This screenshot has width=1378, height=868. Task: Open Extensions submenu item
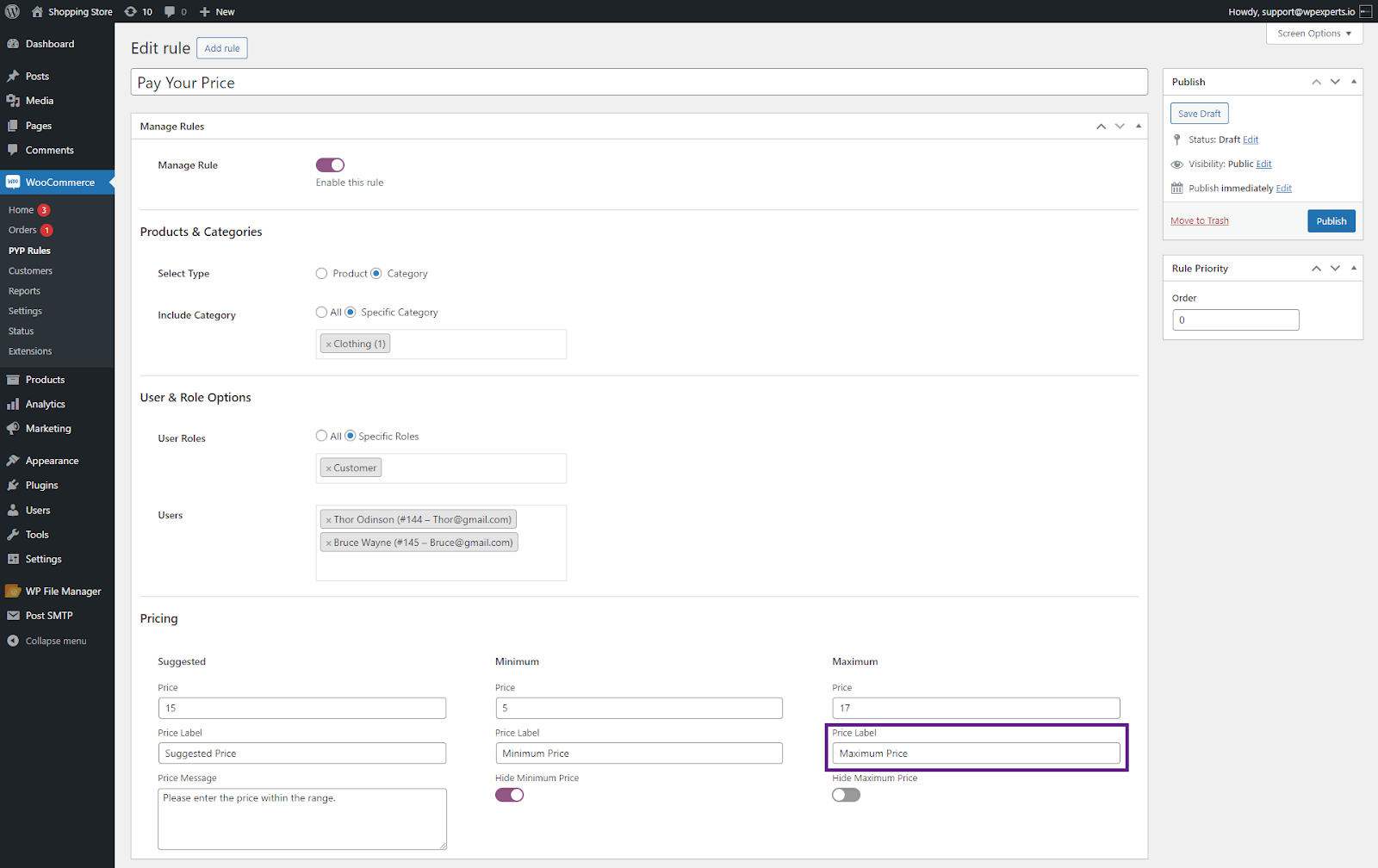pos(30,351)
